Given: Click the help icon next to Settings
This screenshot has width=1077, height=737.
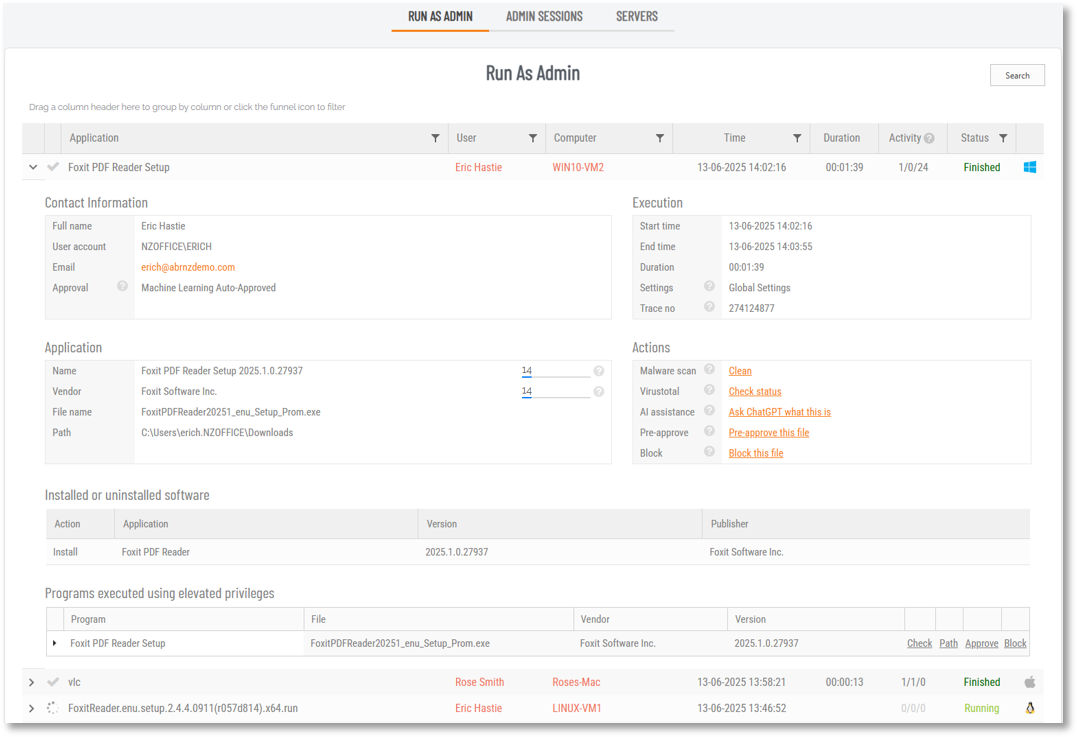Looking at the screenshot, I should [x=710, y=286].
